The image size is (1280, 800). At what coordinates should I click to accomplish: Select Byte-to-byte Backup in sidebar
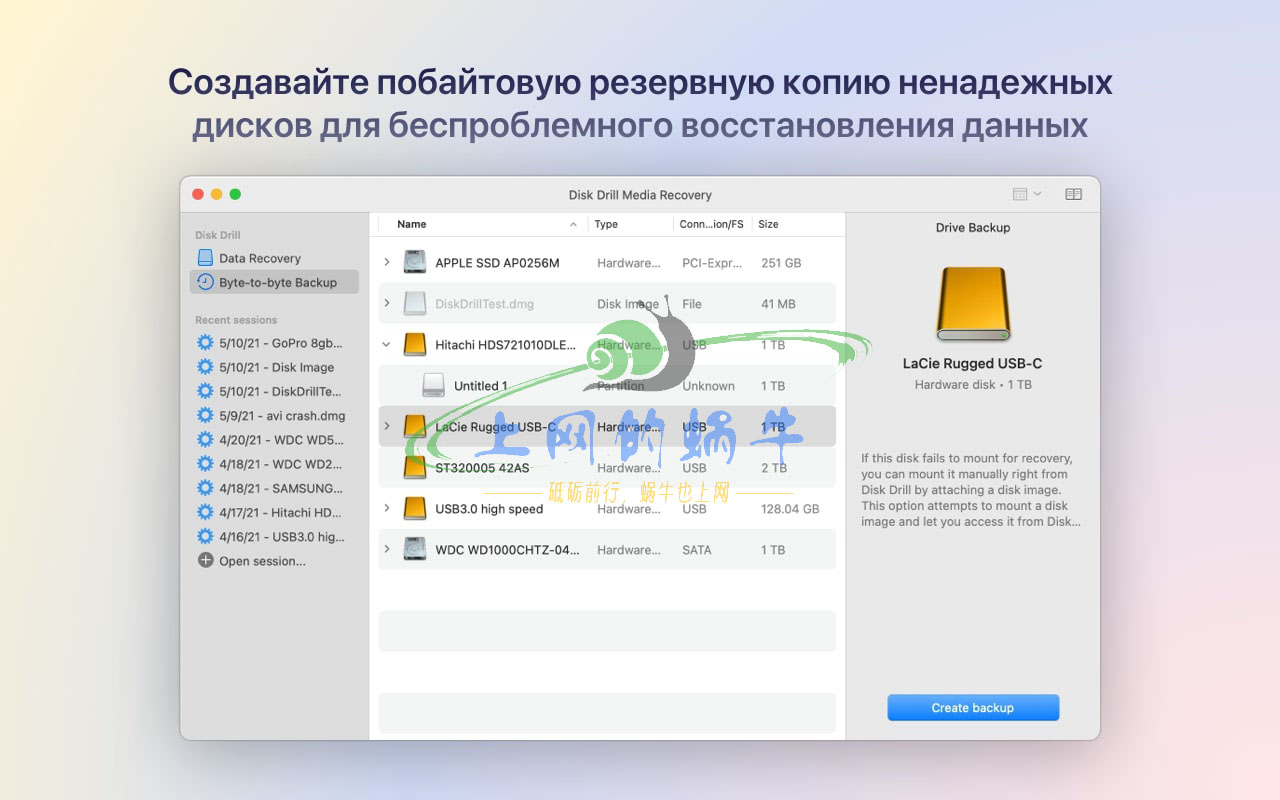coord(273,282)
